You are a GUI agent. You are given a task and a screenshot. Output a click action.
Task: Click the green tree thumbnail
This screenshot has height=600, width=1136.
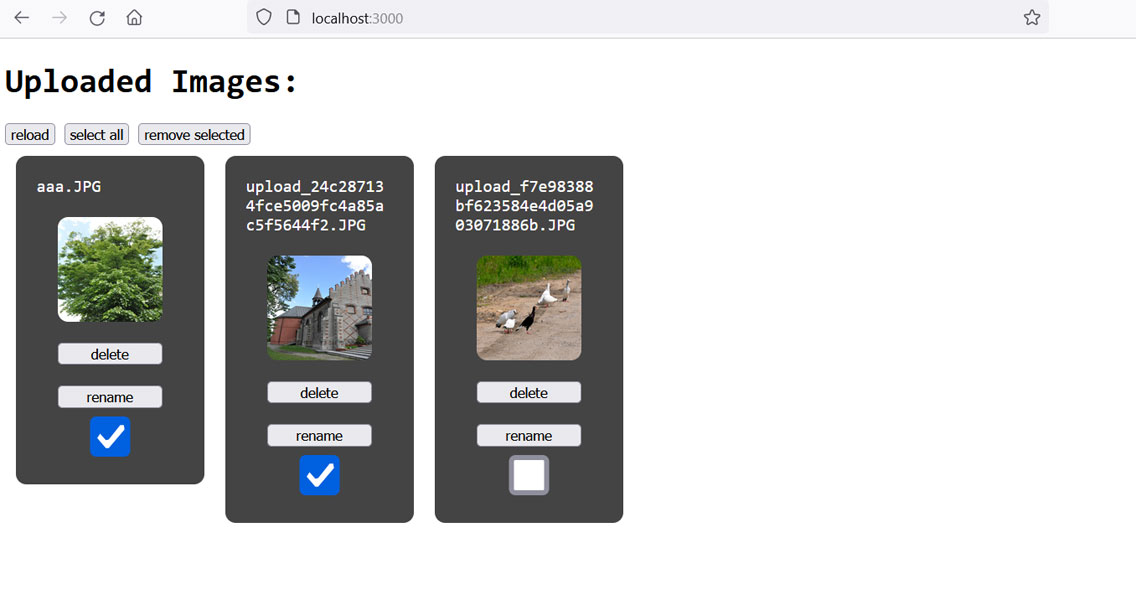pos(110,270)
